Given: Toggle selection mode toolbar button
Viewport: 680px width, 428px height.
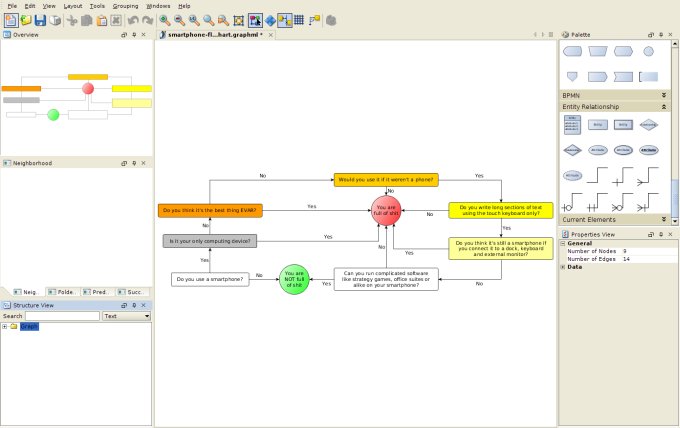Looking at the screenshot, I should pos(255,20).
